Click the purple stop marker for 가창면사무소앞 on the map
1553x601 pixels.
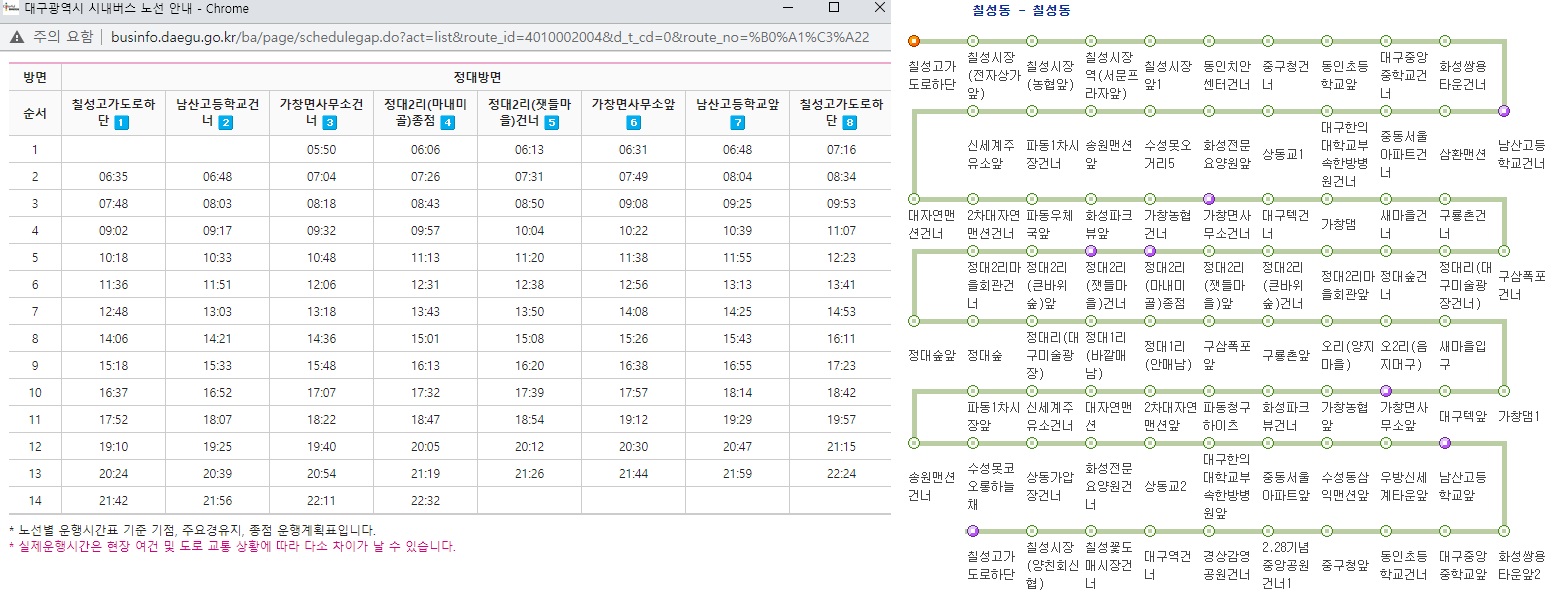click(x=1386, y=391)
